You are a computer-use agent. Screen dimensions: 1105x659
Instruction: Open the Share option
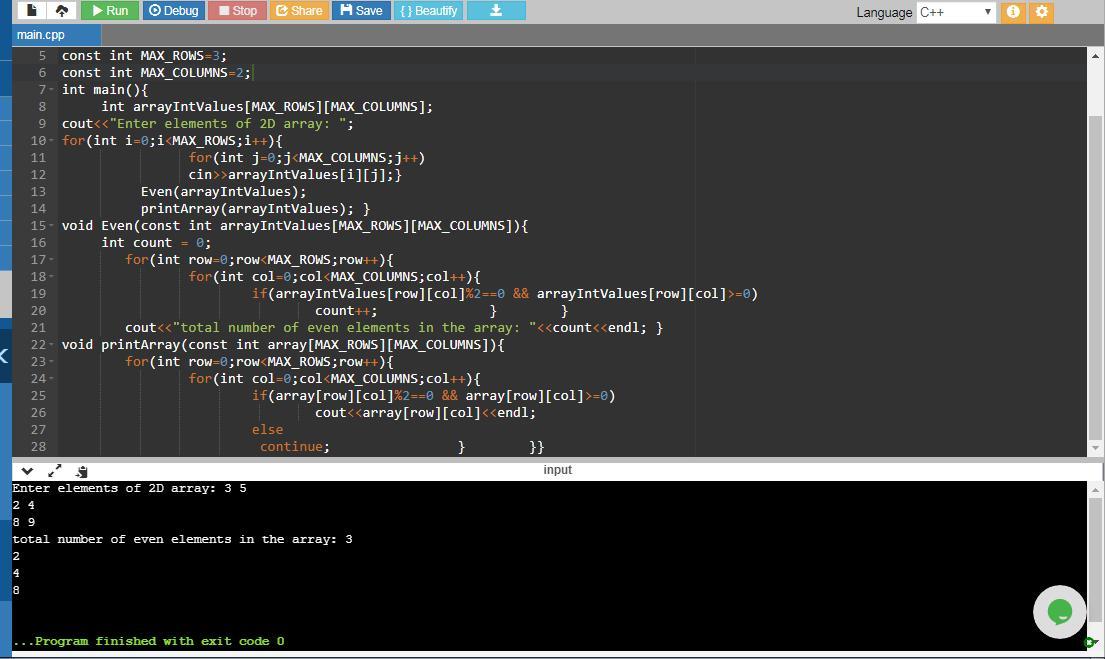coord(299,11)
